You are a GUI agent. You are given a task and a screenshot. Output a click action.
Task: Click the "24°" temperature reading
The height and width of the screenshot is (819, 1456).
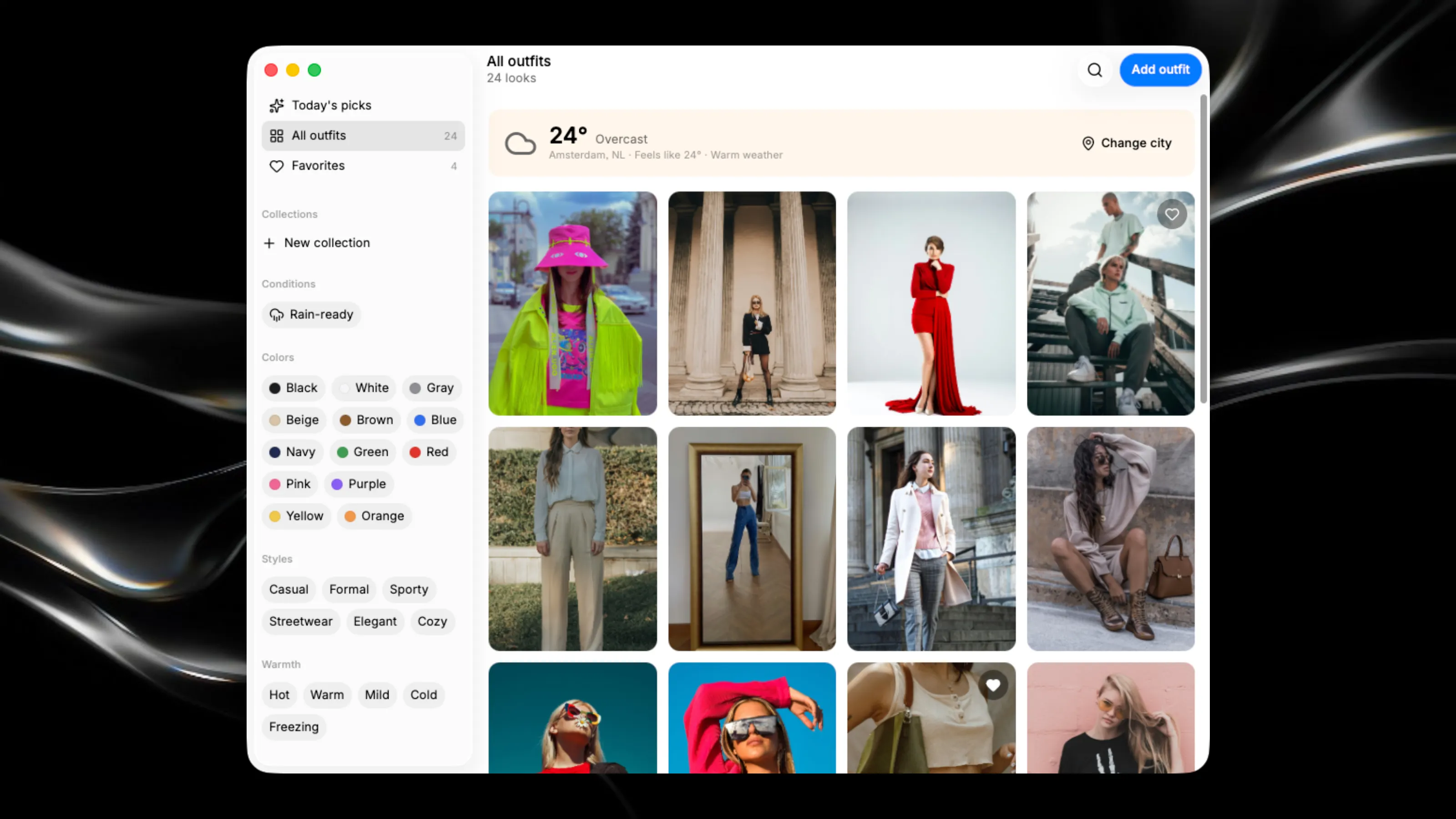(568, 135)
